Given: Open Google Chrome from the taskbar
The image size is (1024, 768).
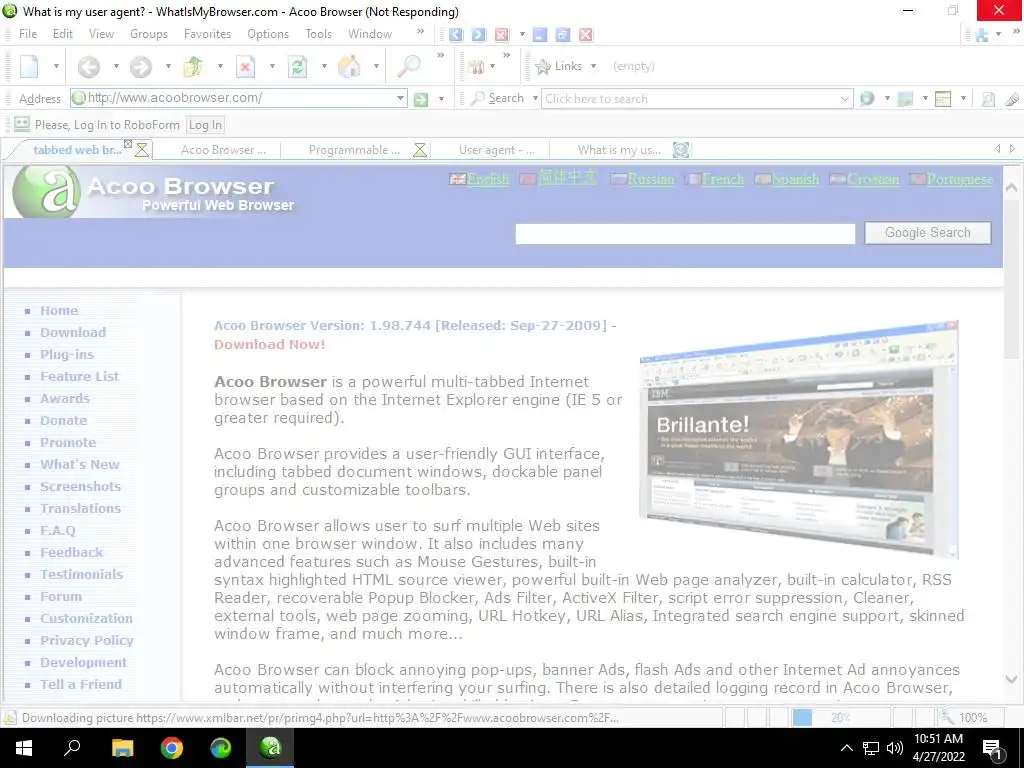Looking at the screenshot, I should coord(172,748).
